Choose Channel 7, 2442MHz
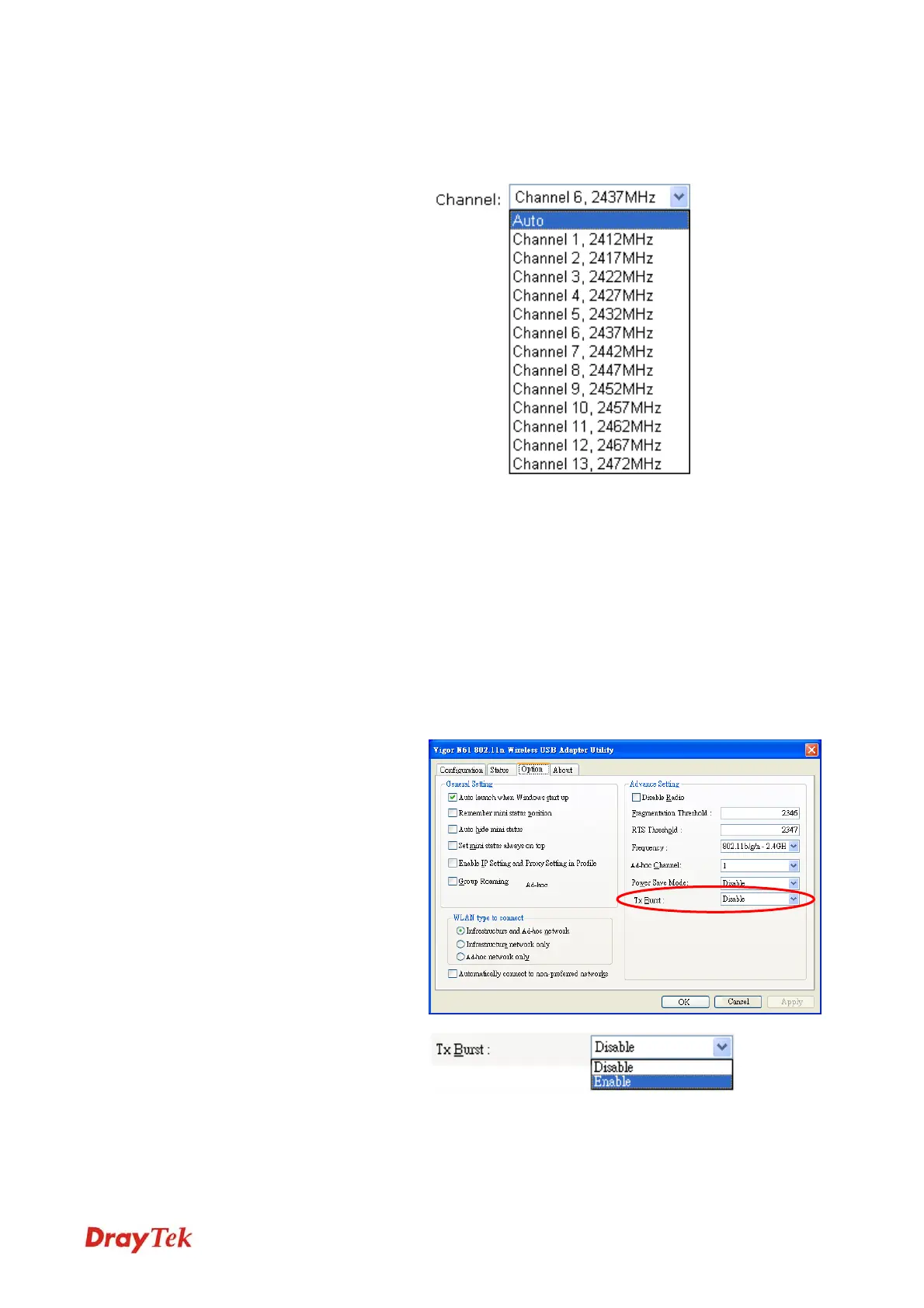 point(599,351)
